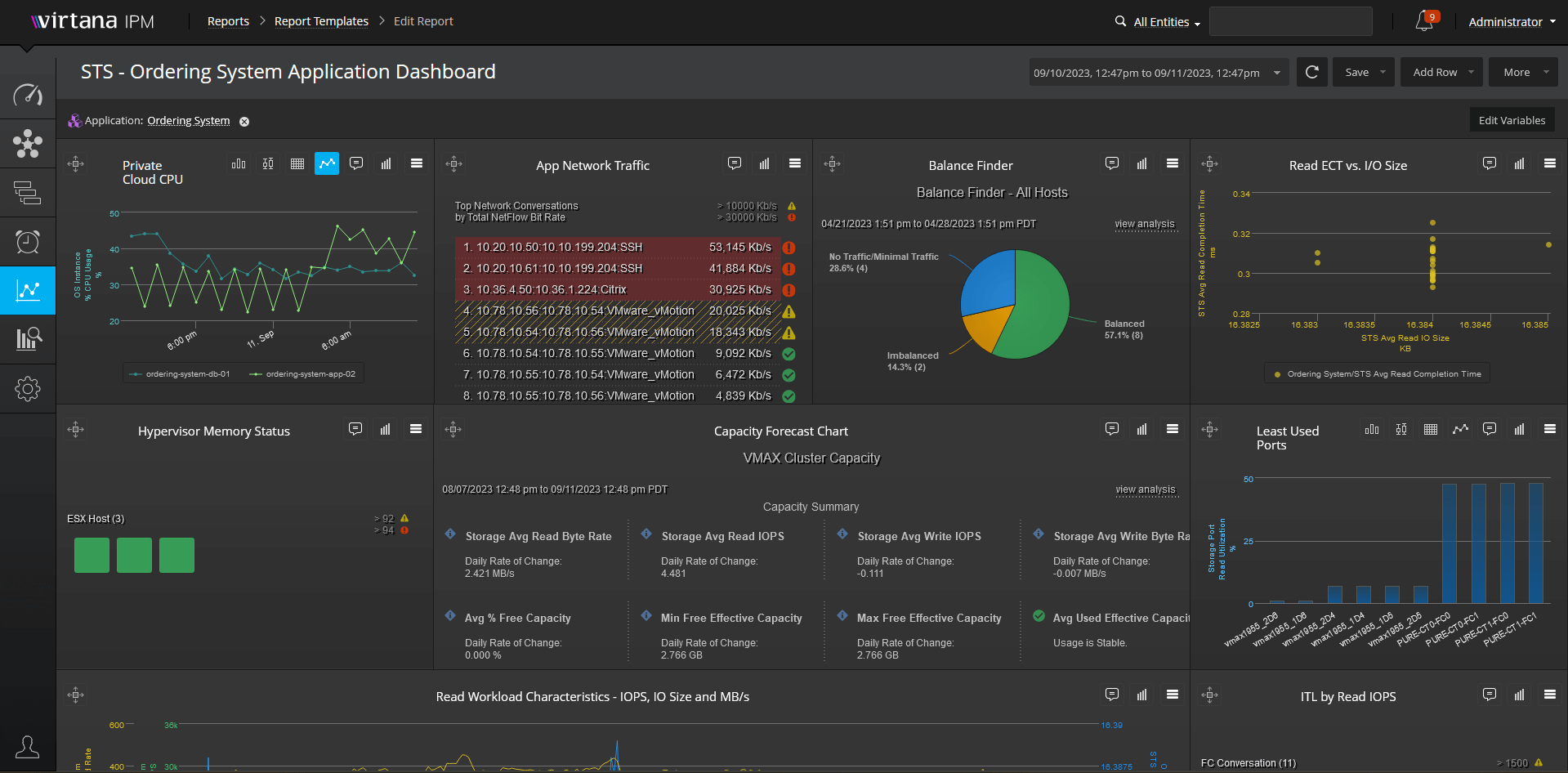Click the move handle on Hypervisor Memory Status
This screenshot has width=1568, height=773.
[x=75, y=429]
